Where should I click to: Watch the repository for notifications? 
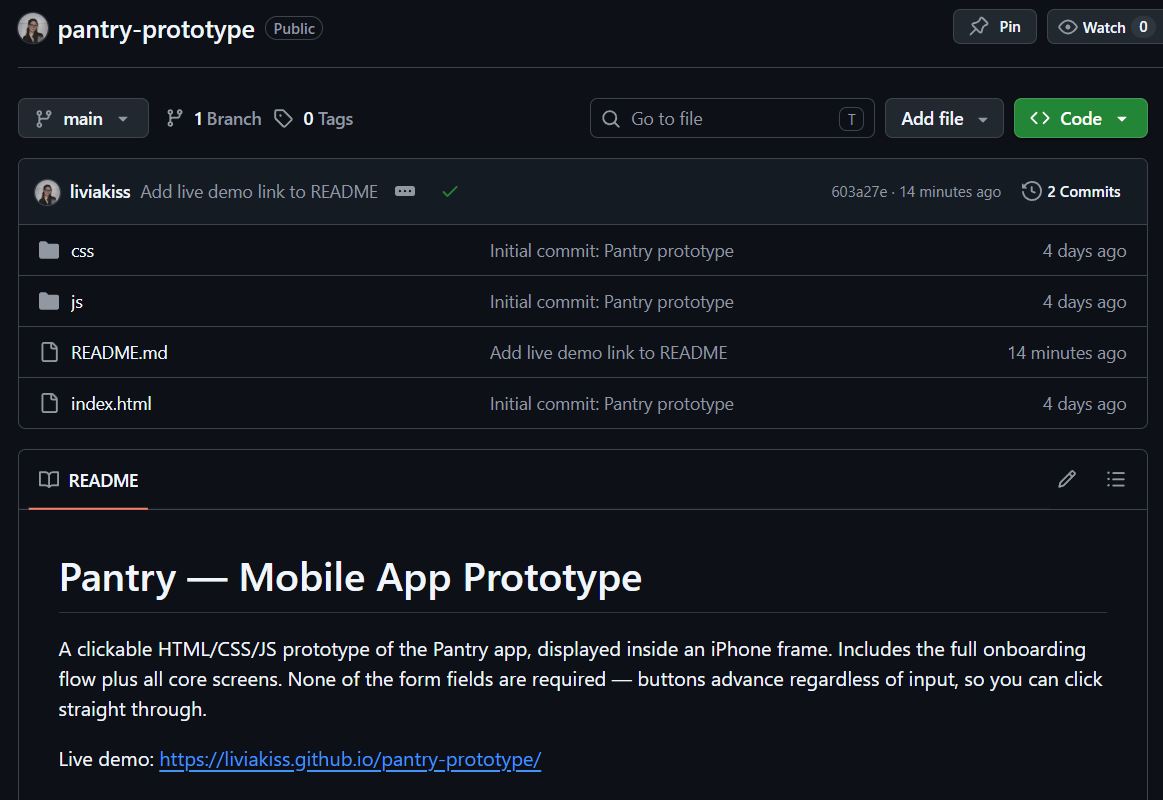pyautogui.click(x=1105, y=27)
